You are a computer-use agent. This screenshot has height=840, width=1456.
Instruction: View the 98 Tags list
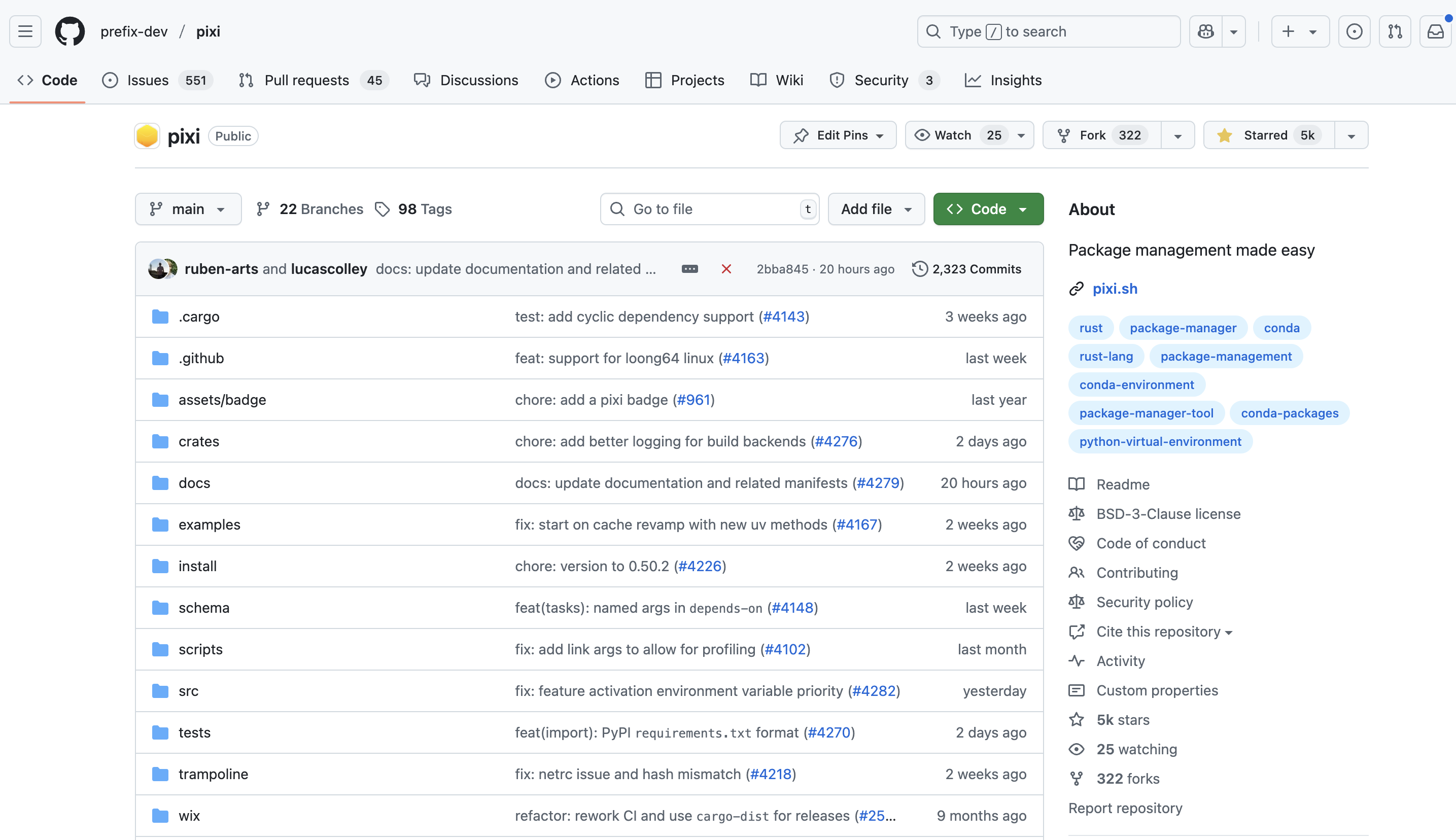coord(413,209)
